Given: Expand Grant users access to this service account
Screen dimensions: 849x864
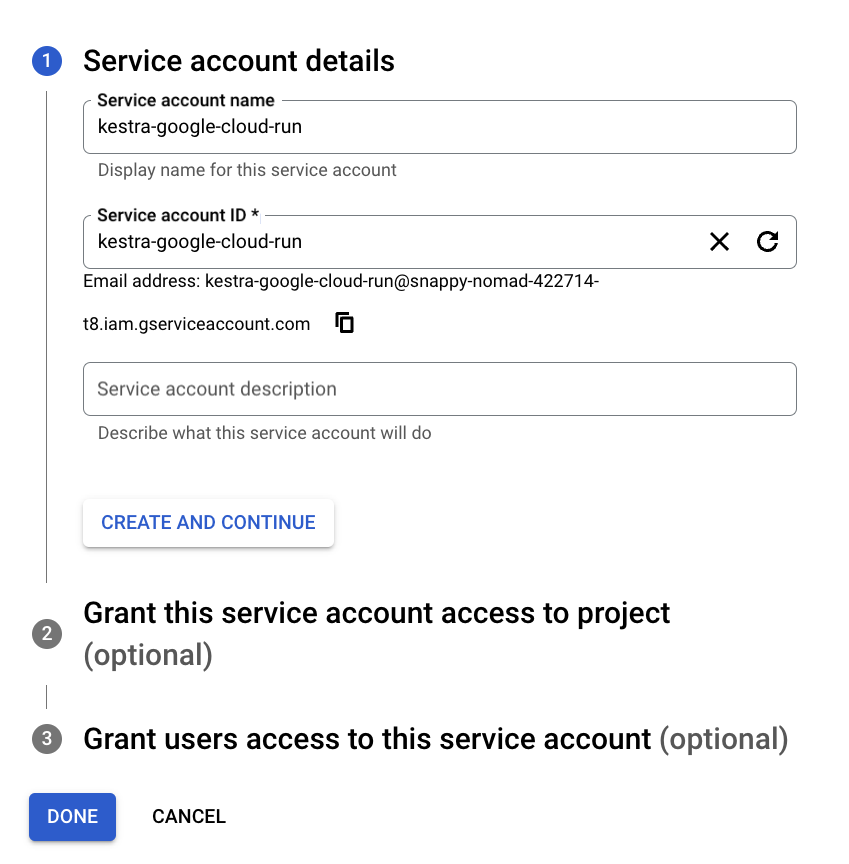Looking at the screenshot, I should pyautogui.click(x=367, y=740).
